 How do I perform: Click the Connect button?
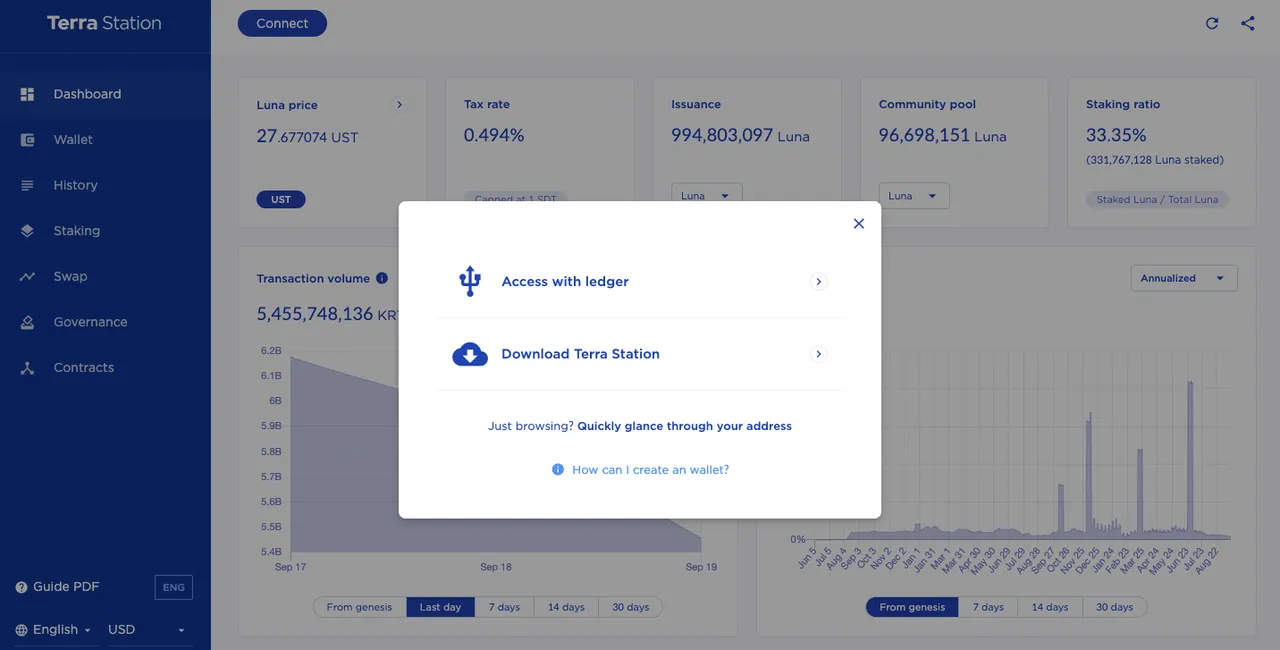click(x=282, y=23)
